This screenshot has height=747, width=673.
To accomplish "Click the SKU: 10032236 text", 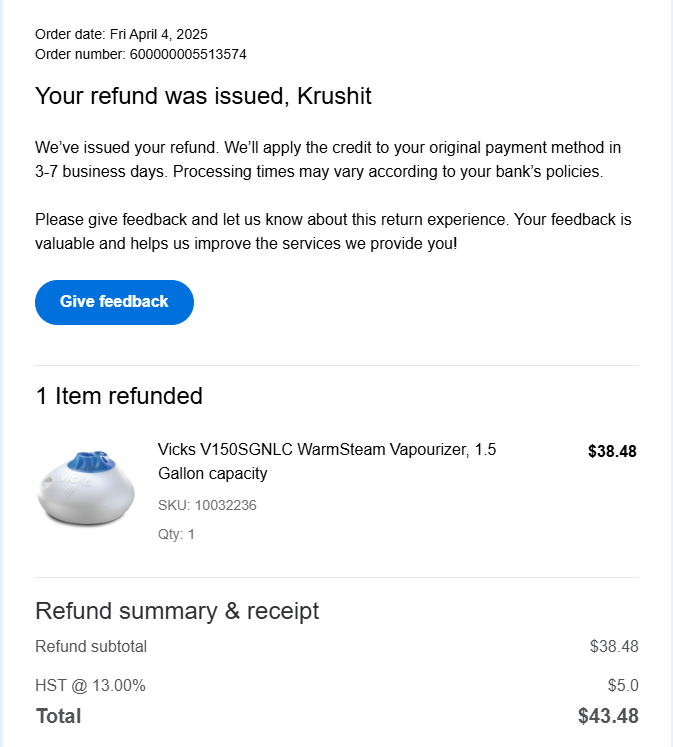I will point(207,505).
